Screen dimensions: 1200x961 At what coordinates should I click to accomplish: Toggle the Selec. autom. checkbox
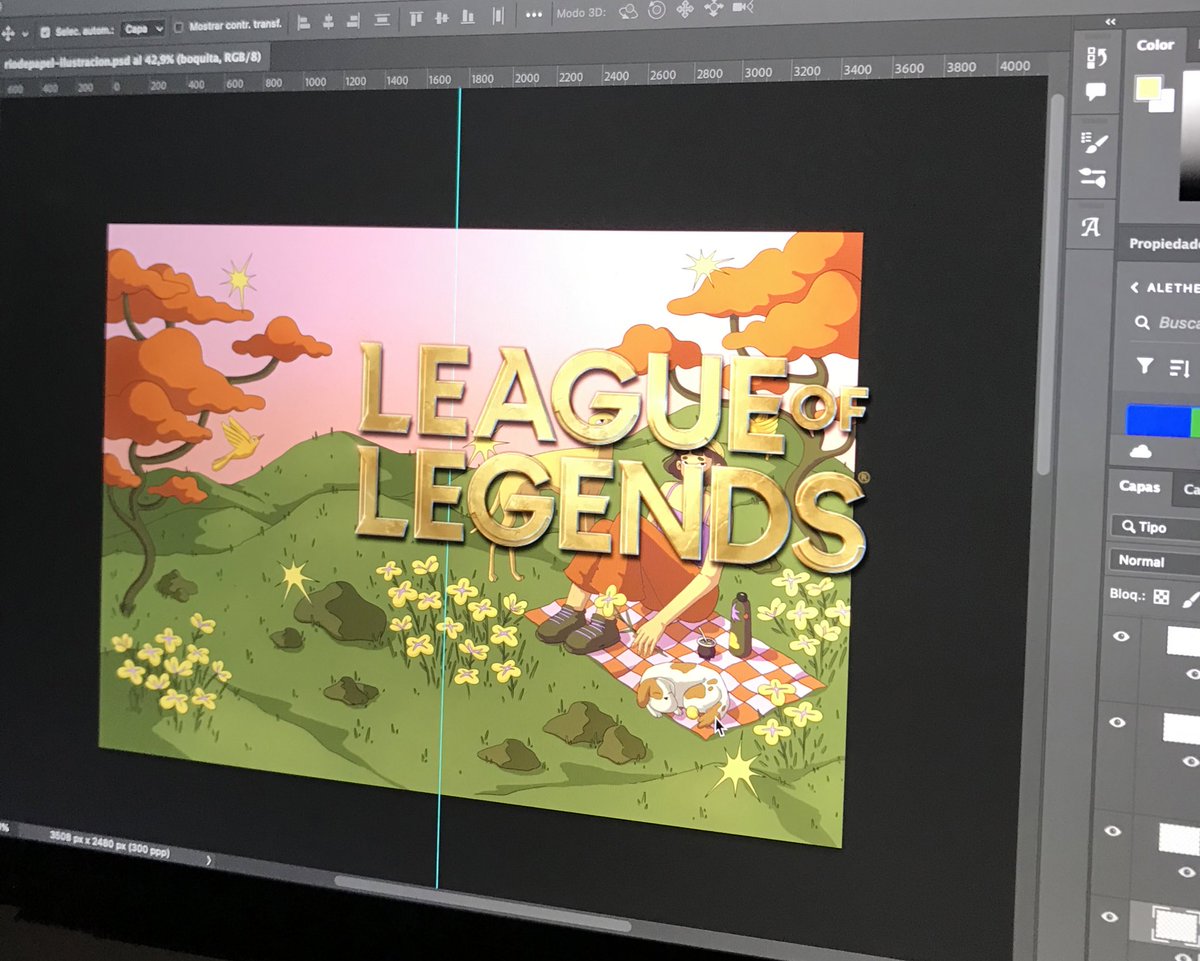(x=45, y=31)
